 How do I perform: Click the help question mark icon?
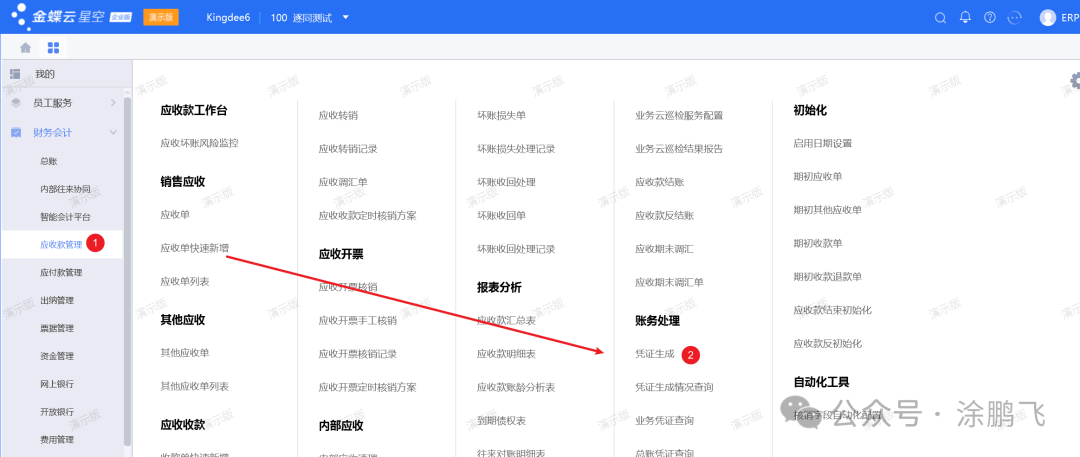990,17
